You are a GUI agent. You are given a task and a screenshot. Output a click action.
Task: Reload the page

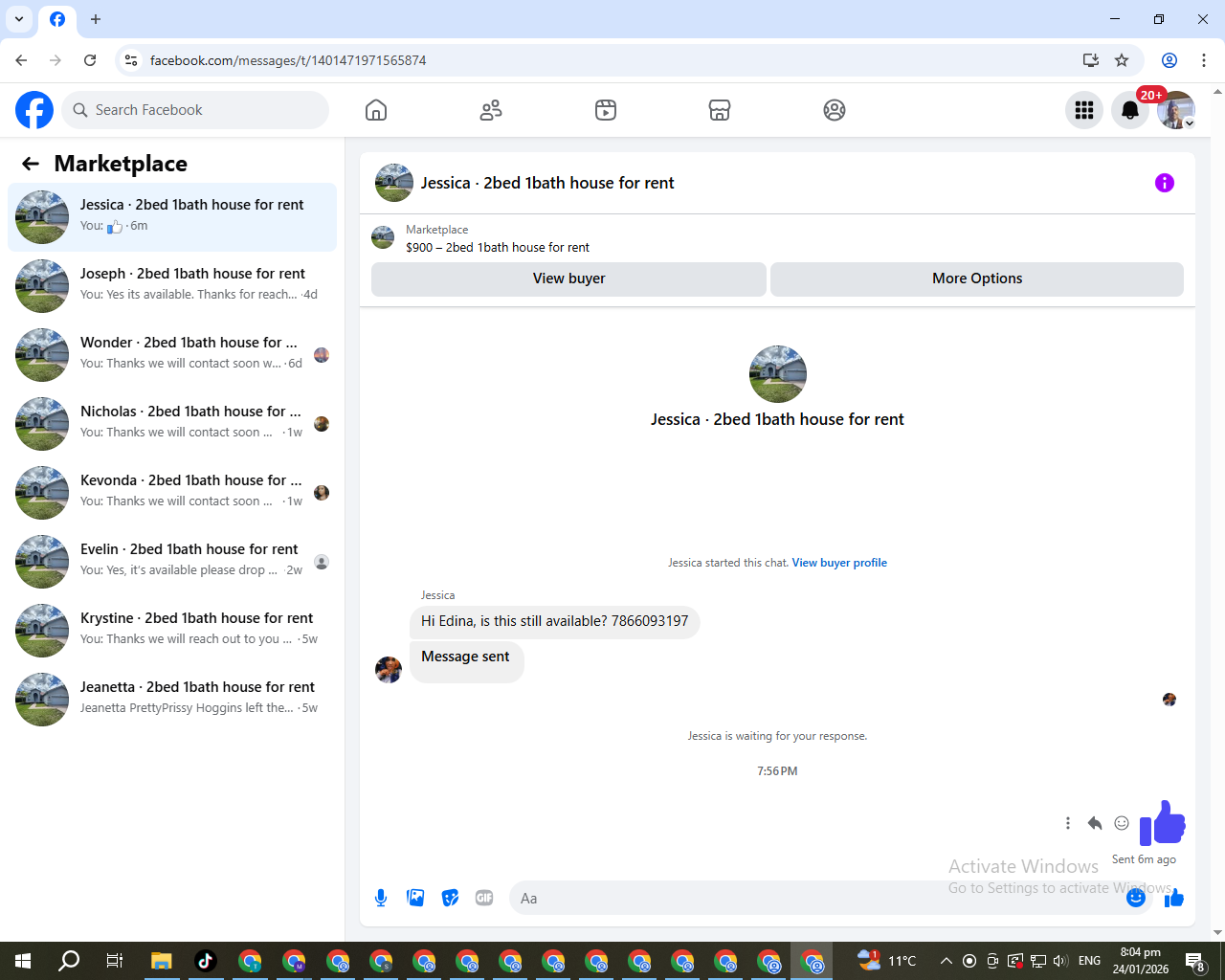tap(90, 60)
